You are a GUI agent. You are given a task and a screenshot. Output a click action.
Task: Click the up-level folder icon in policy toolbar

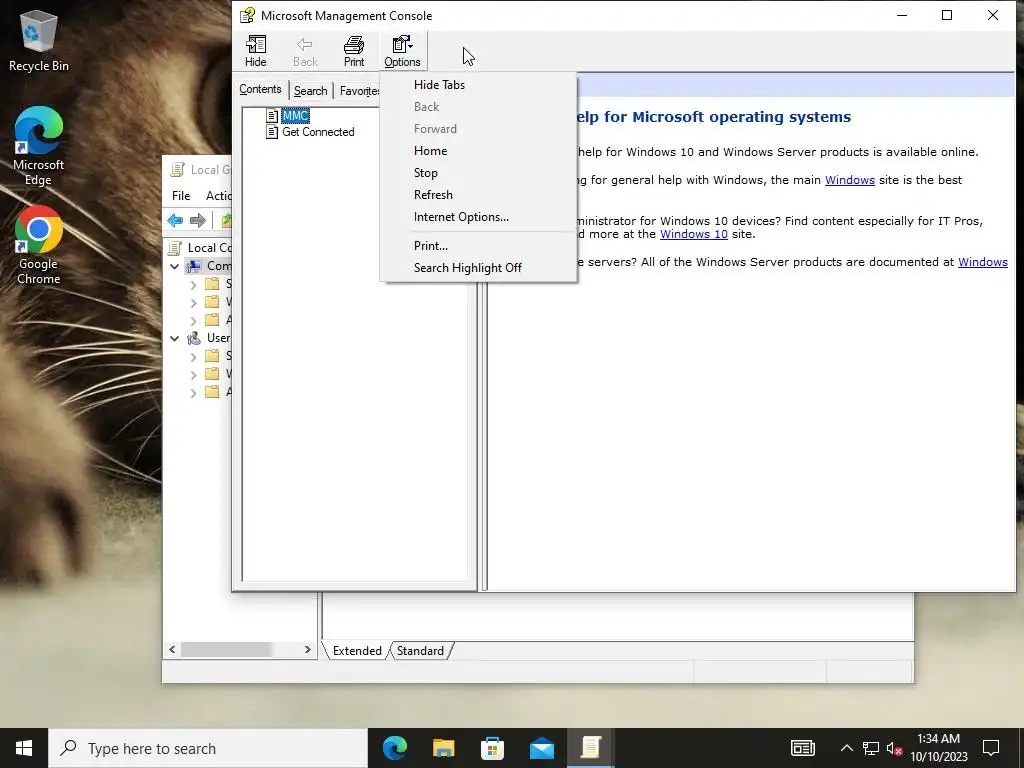pos(227,220)
